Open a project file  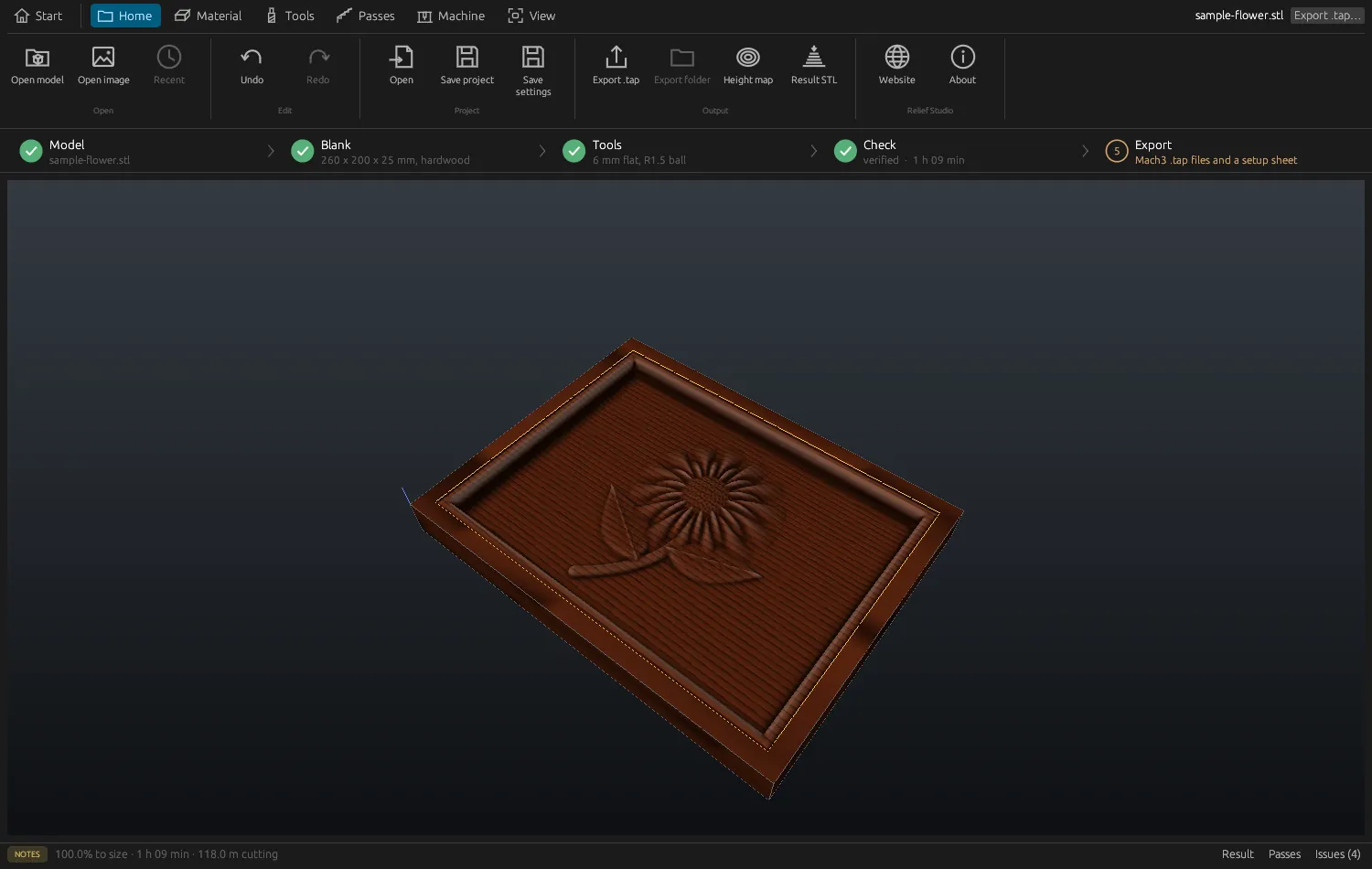point(402,66)
